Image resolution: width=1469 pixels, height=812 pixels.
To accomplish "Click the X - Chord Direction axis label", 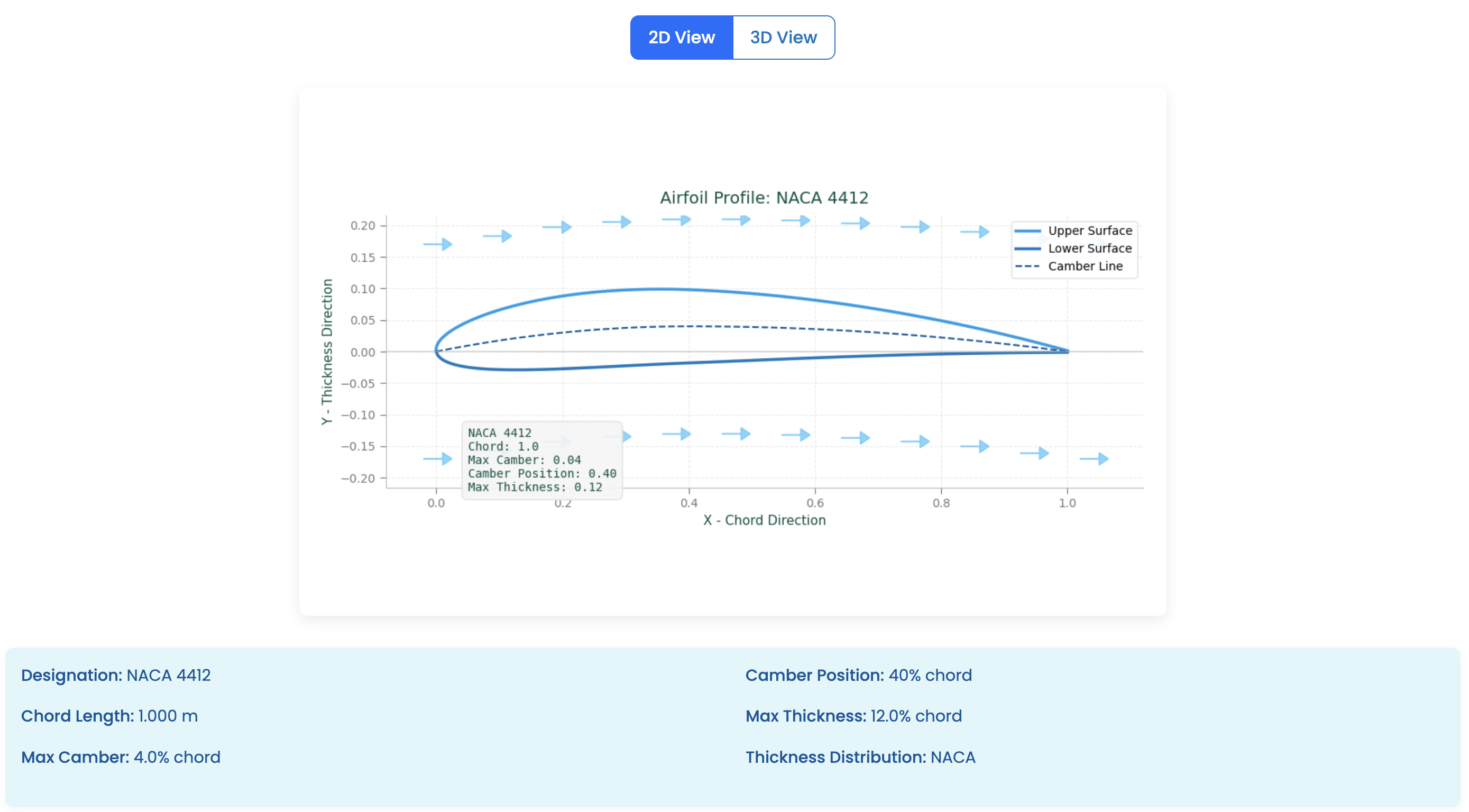I will pyautogui.click(x=764, y=520).
